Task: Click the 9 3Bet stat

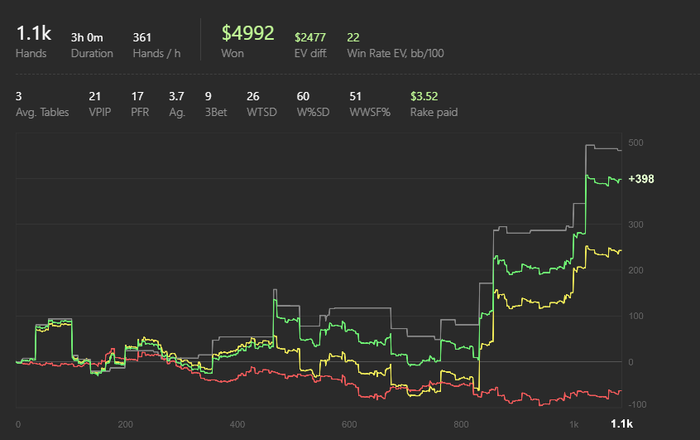Action: tap(208, 96)
